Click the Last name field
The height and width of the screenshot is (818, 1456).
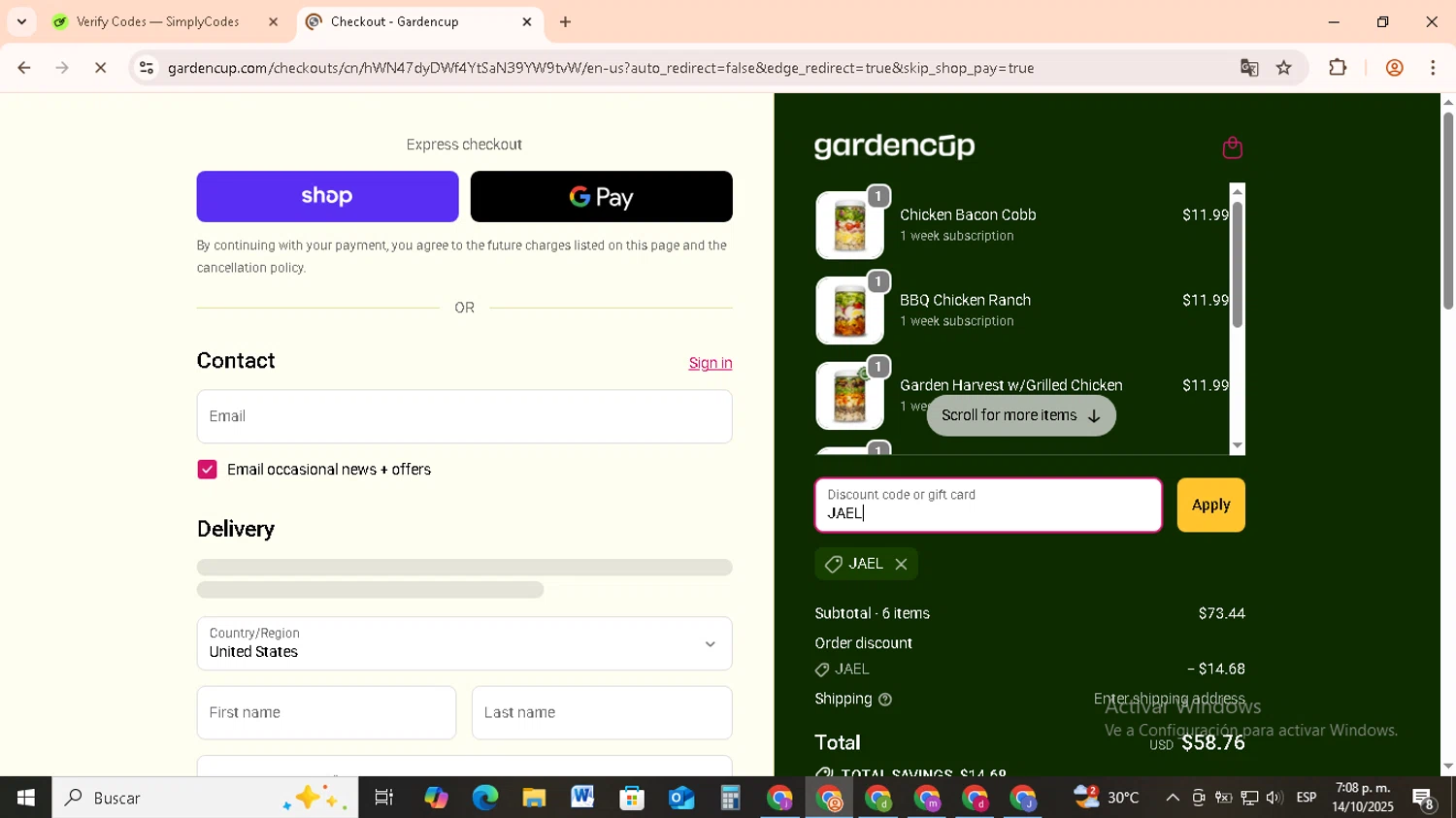tap(602, 712)
